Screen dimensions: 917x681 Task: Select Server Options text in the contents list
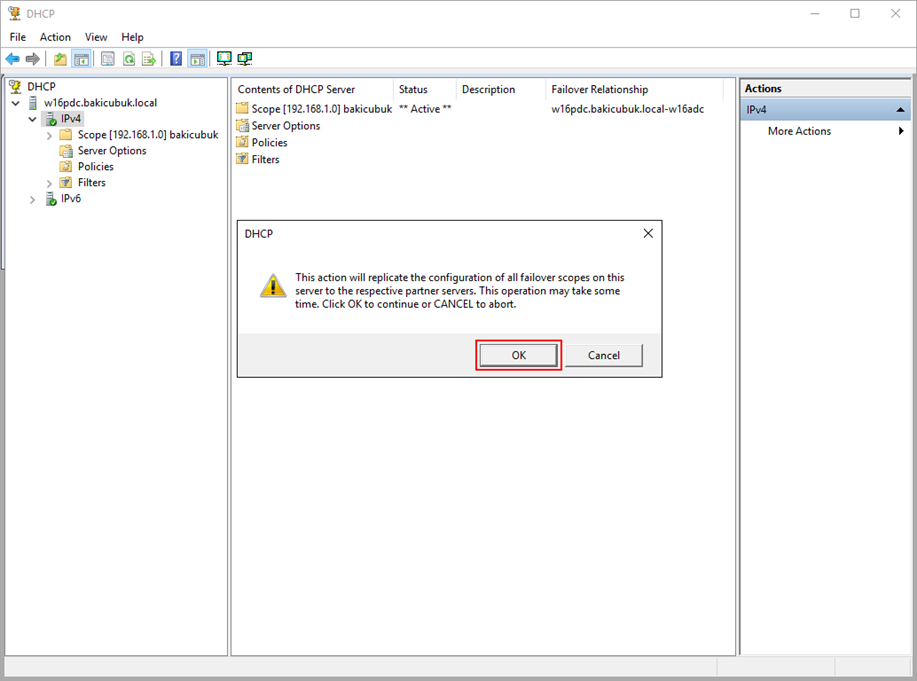[286, 126]
